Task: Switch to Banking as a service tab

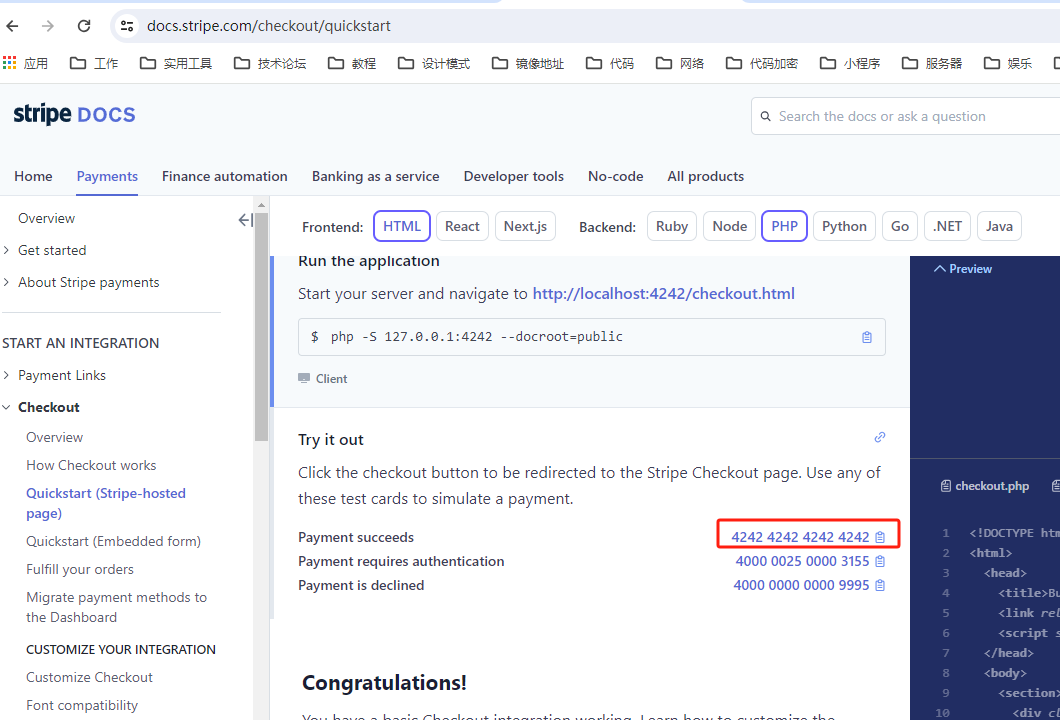Action: [375, 176]
